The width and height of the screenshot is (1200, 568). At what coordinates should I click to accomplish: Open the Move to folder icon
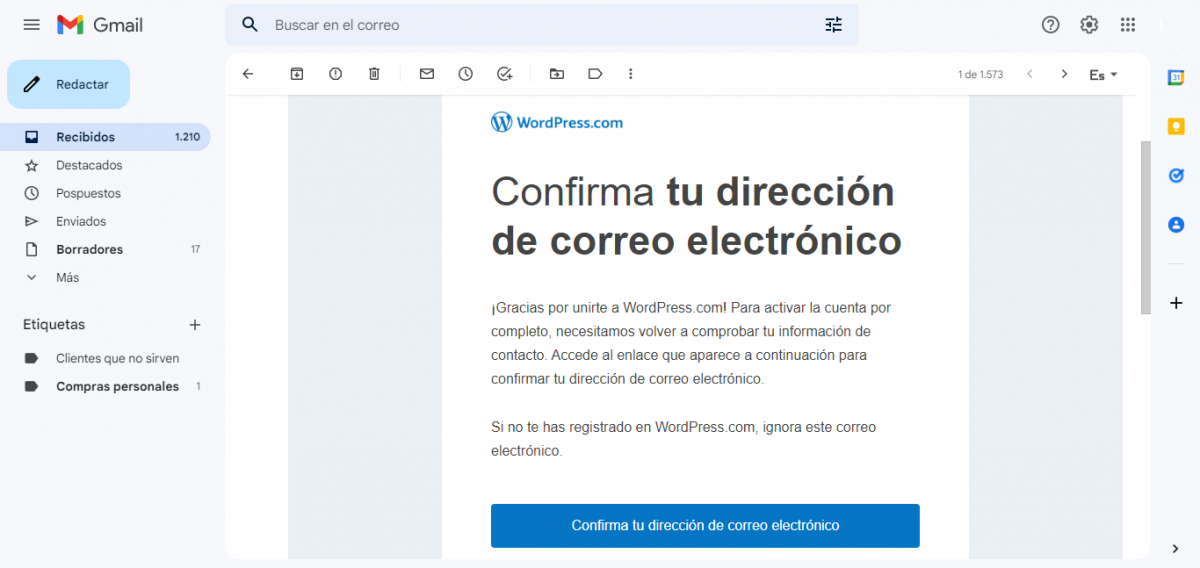(557, 74)
